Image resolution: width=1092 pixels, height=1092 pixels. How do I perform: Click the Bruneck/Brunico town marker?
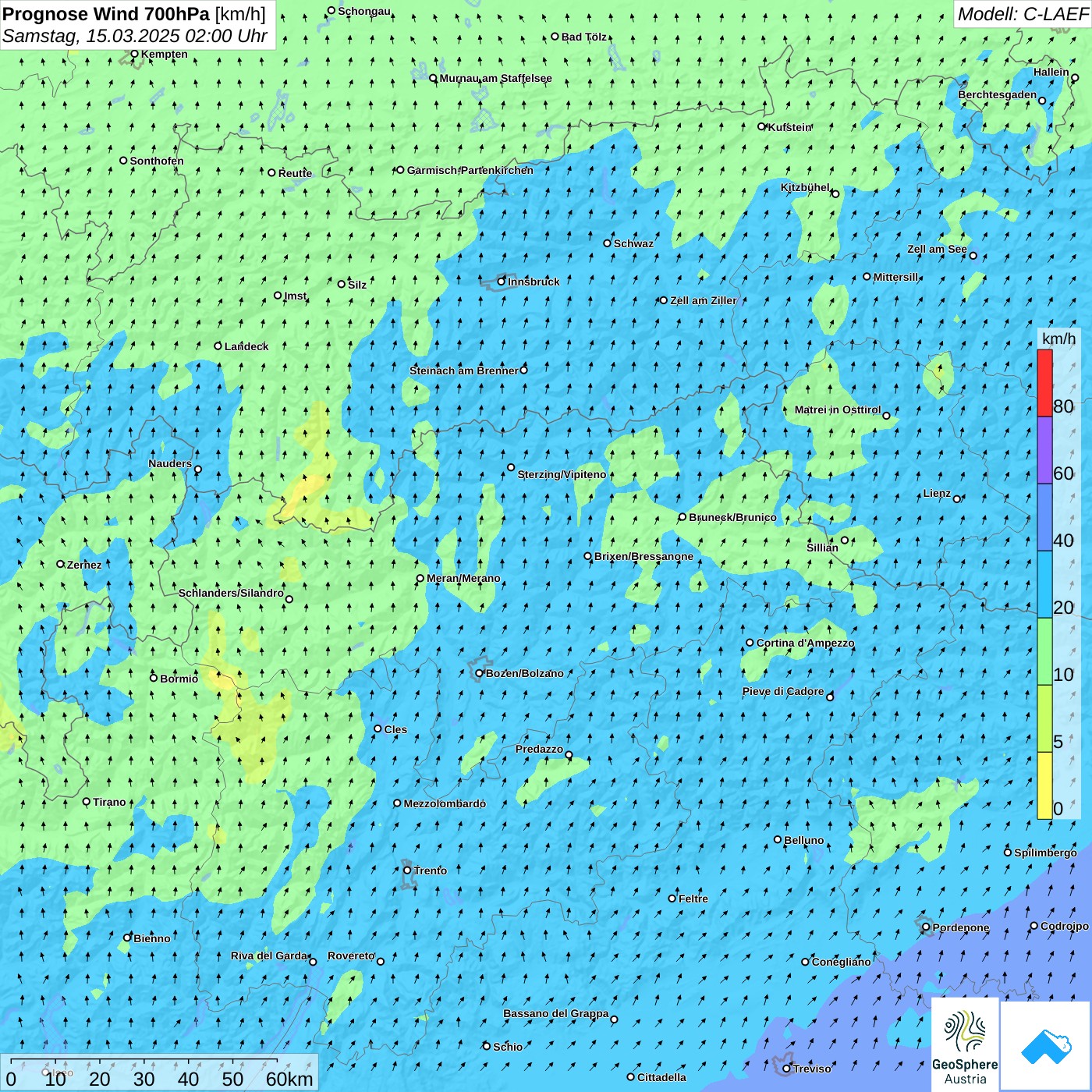click(x=682, y=516)
